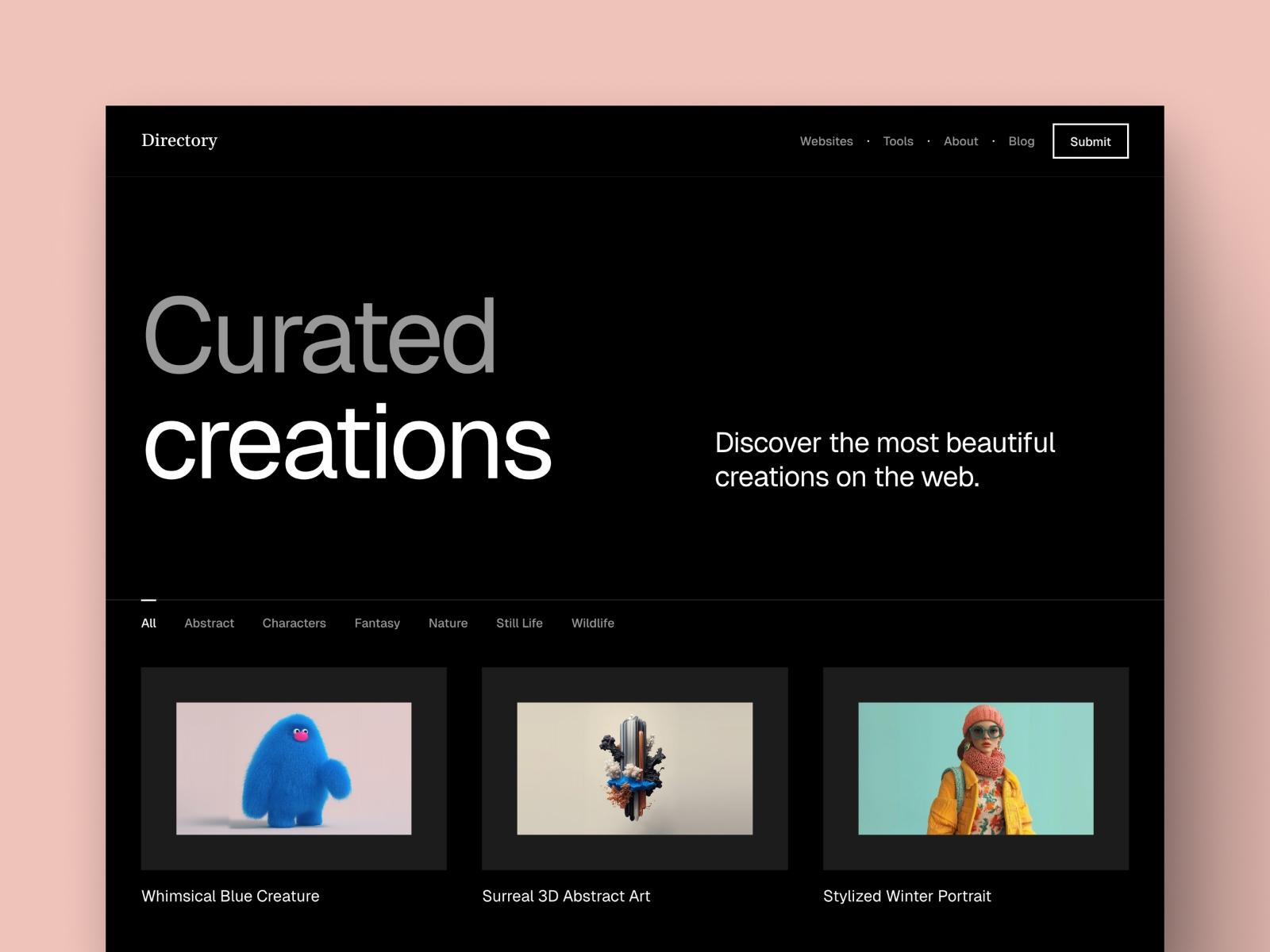
Task: Click the Submit button
Action: pyautogui.click(x=1090, y=141)
